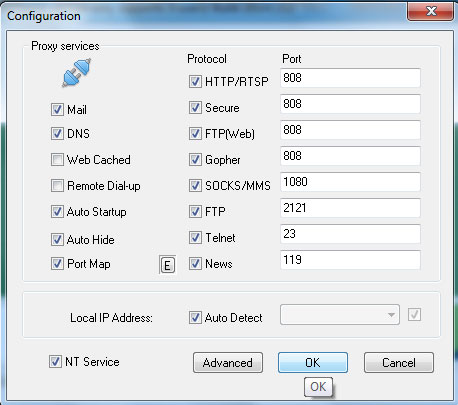Disable the Auto Startup checkbox
This screenshot has width=458, height=405.
[57, 211]
